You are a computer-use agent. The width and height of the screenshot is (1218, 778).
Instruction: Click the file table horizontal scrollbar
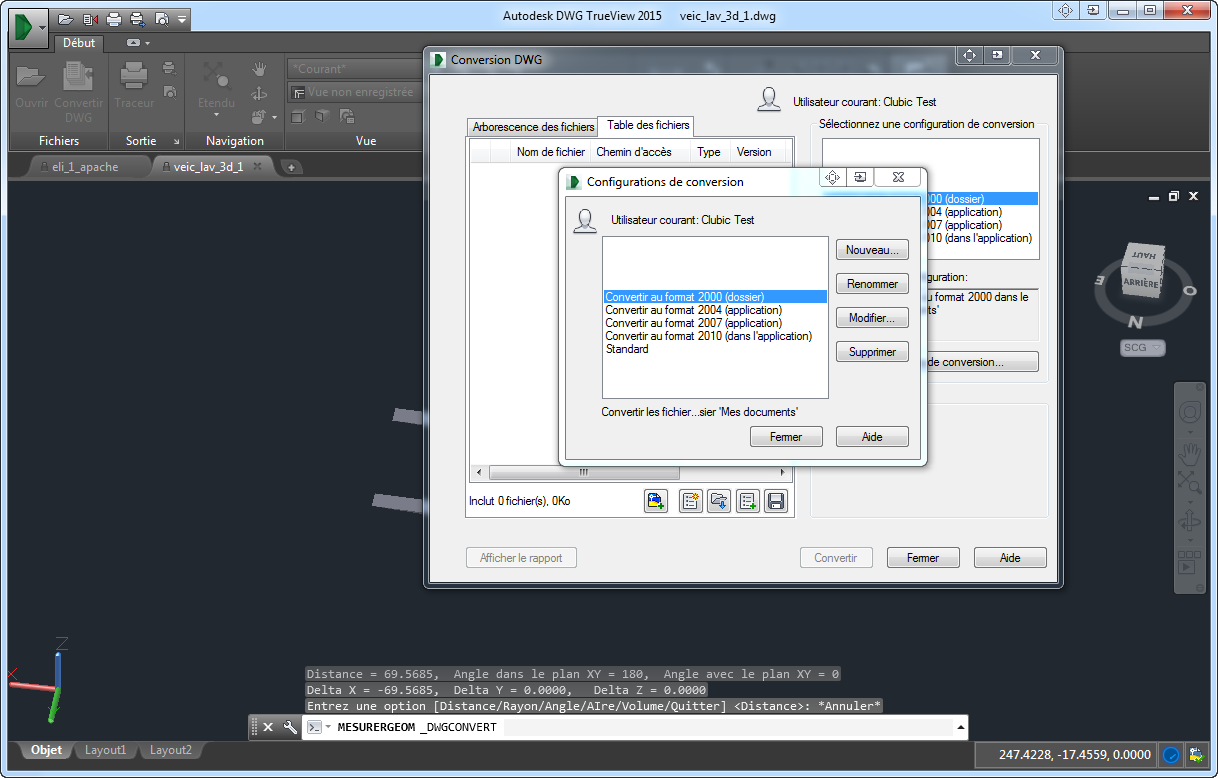630,472
